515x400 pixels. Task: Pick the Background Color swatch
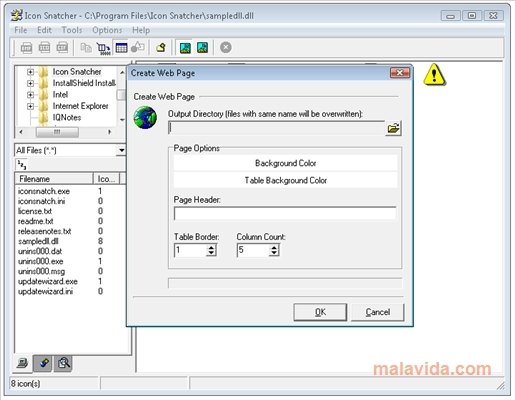click(x=285, y=163)
